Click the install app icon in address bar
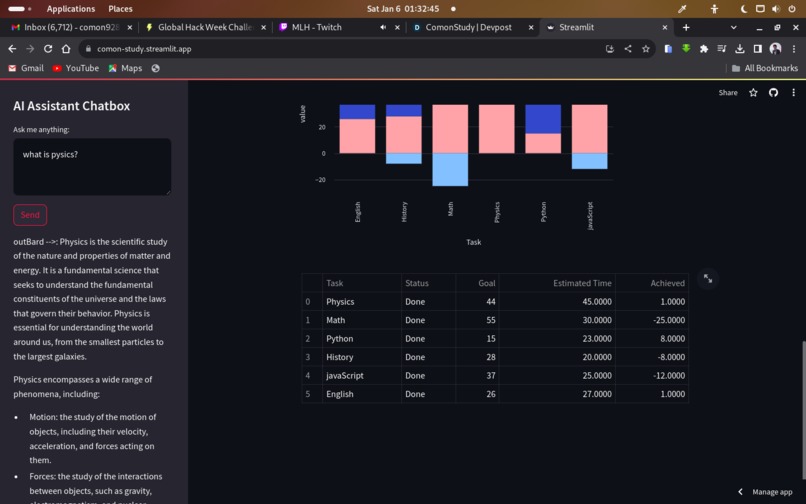This screenshot has width=806, height=504. [610, 49]
